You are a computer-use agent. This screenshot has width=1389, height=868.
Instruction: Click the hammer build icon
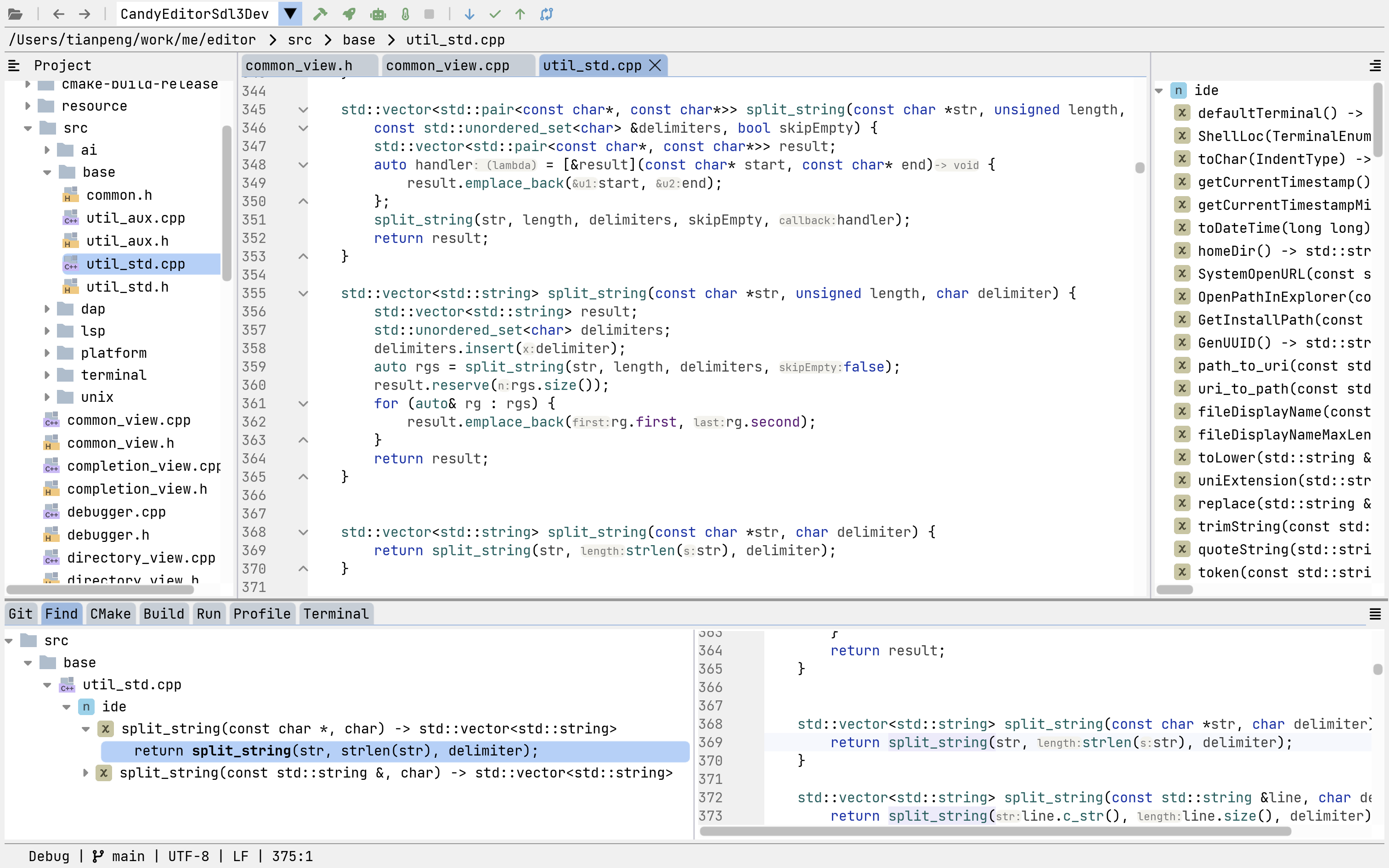tap(320, 14)
